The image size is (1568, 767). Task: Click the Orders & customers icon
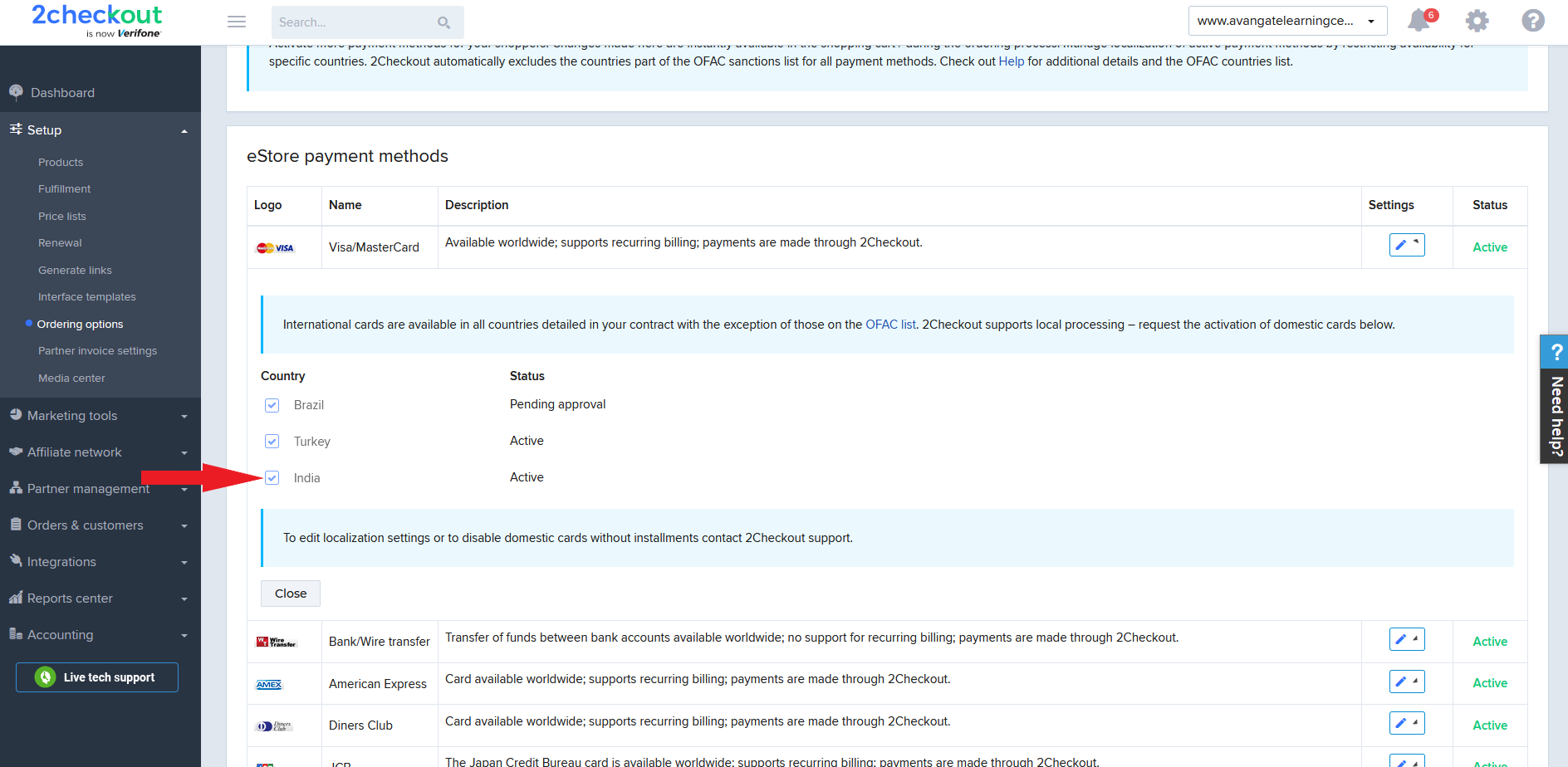[x=16, y=525]
